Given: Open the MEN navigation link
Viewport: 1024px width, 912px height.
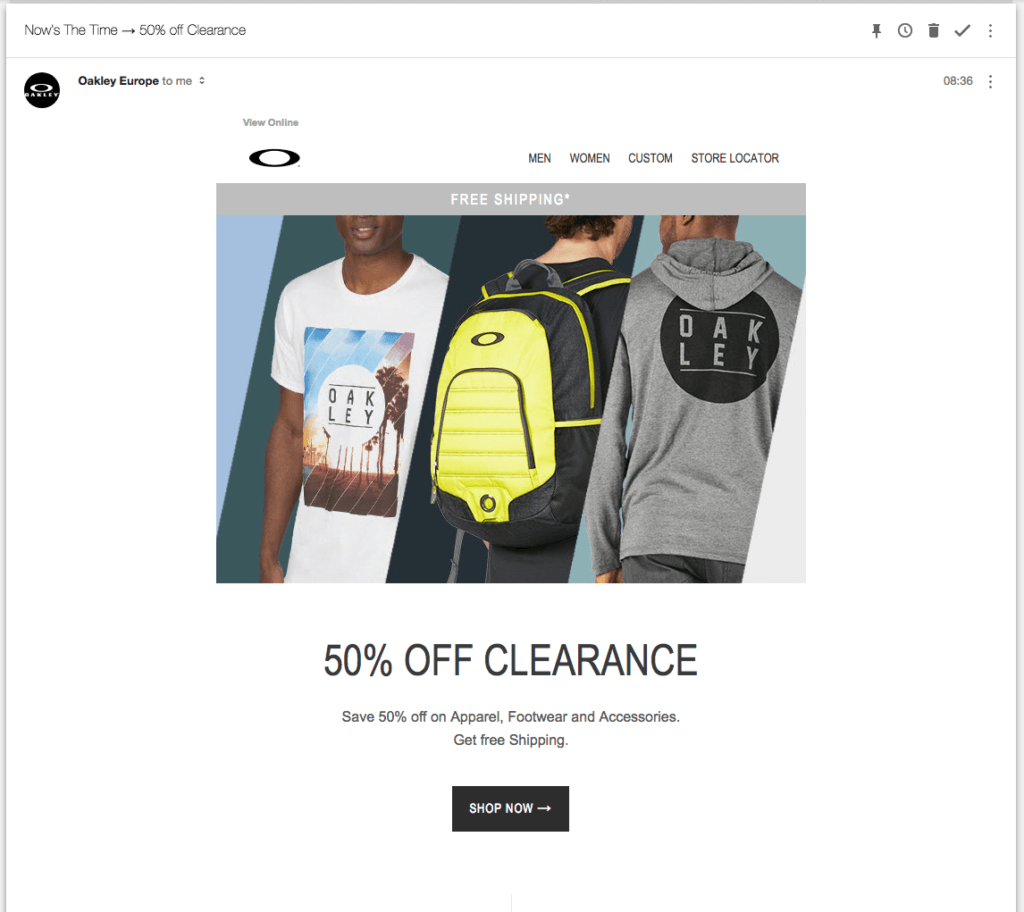Looking at the screenshot, I should click(x=539, y=158).
